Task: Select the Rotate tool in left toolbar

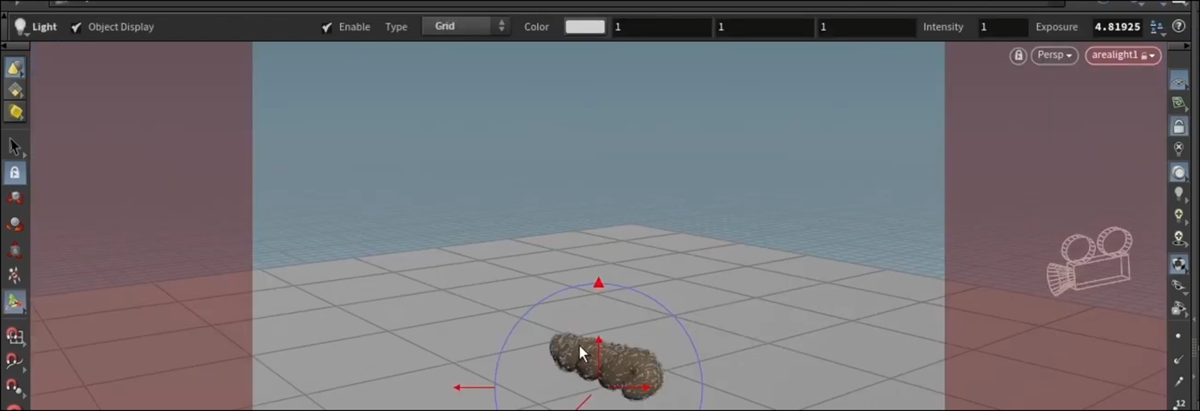Action: click(x=15, y=224)
